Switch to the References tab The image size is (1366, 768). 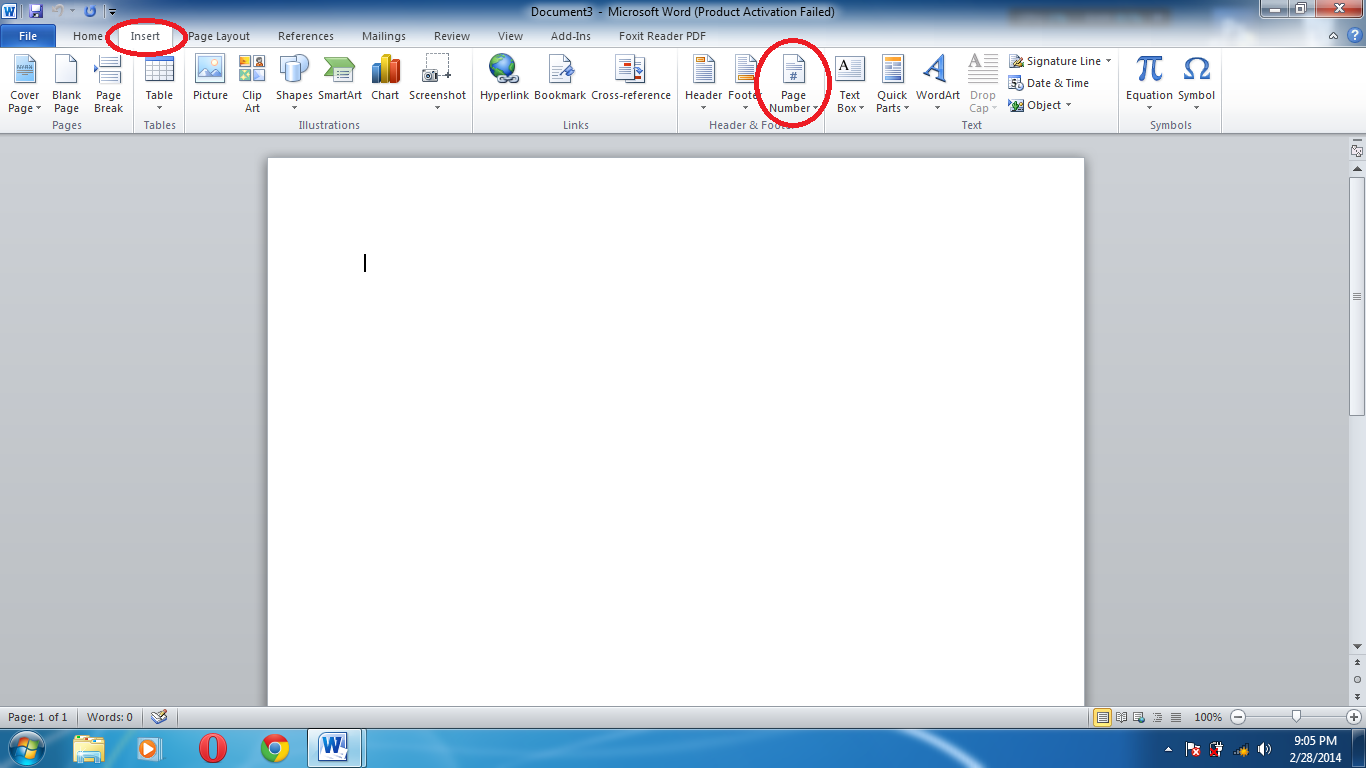point(306,36)
